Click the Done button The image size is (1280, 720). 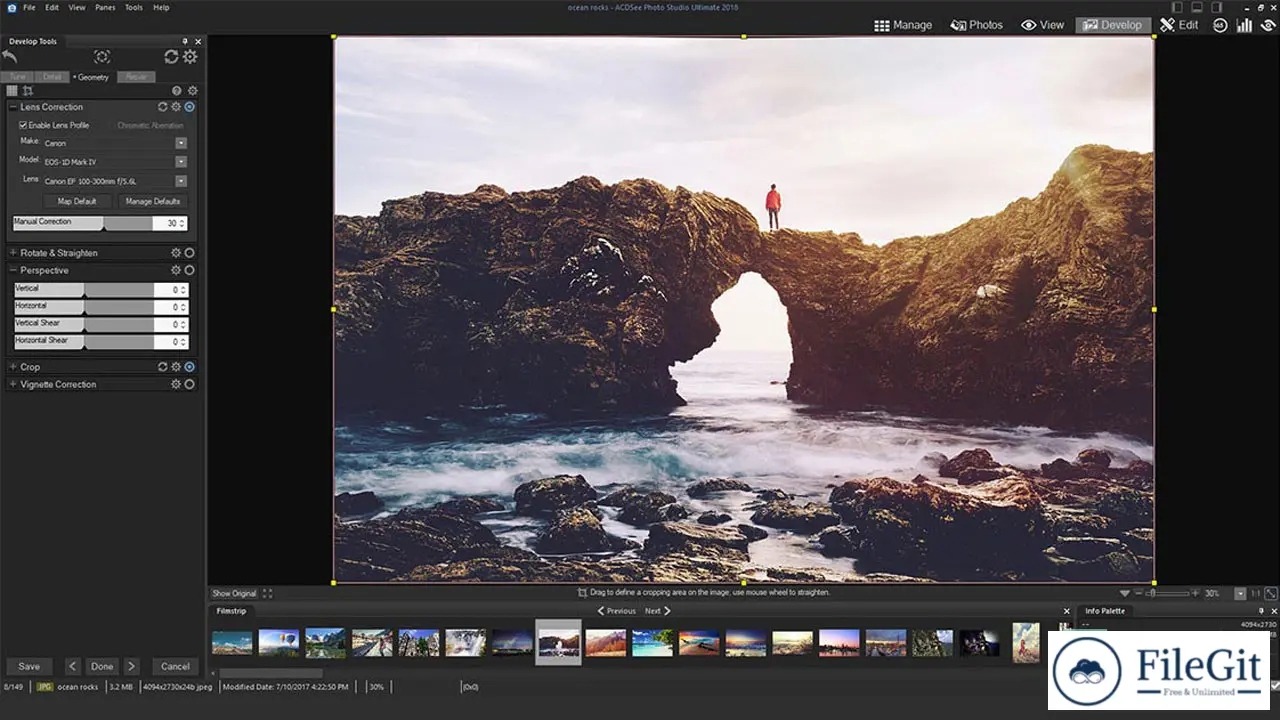tap(102, 666)
